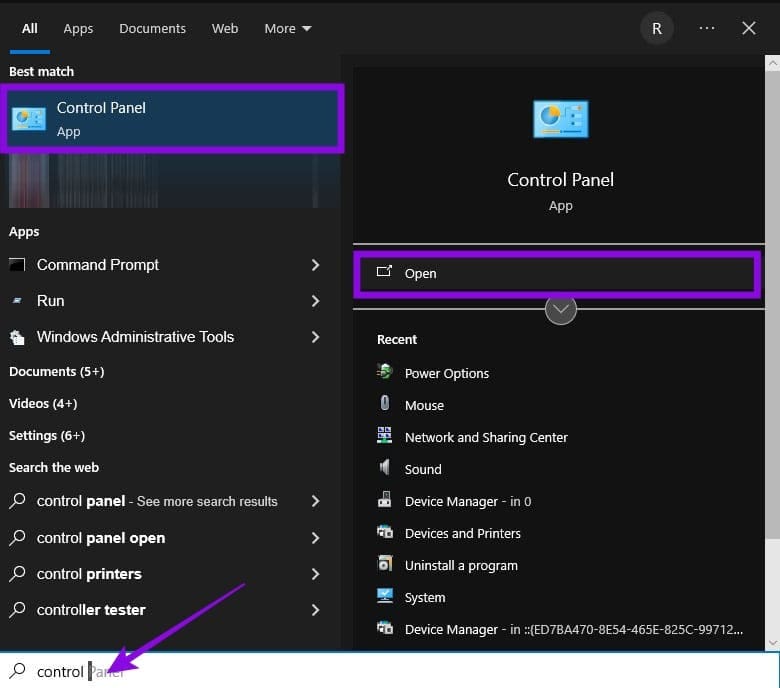Expand arrow for control printers suggestion
780x688 pixels.
(315, 574)
